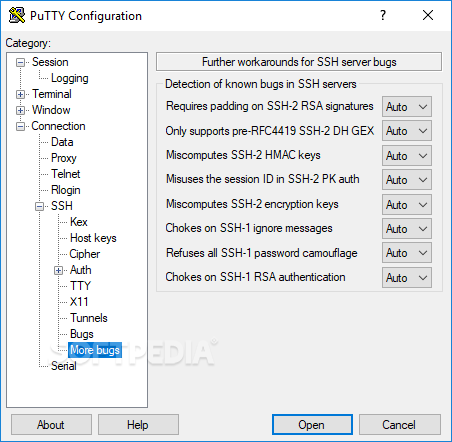Image resolution: width=452 pixels, height=442 pixels.
Task: Close the PuTTY Configuration window
Action: [x=428, y=15]
